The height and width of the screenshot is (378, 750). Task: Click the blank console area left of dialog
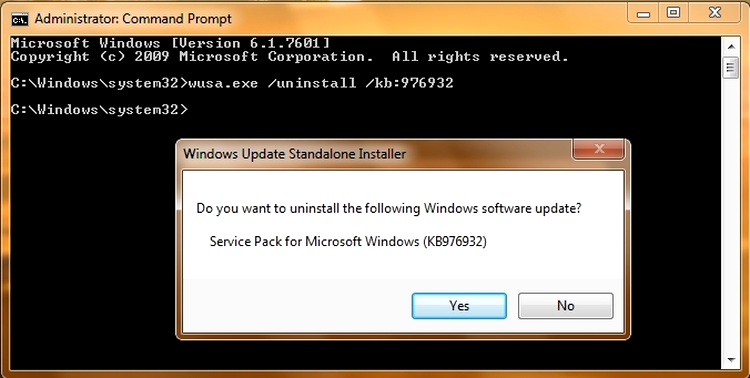point(93,239)
